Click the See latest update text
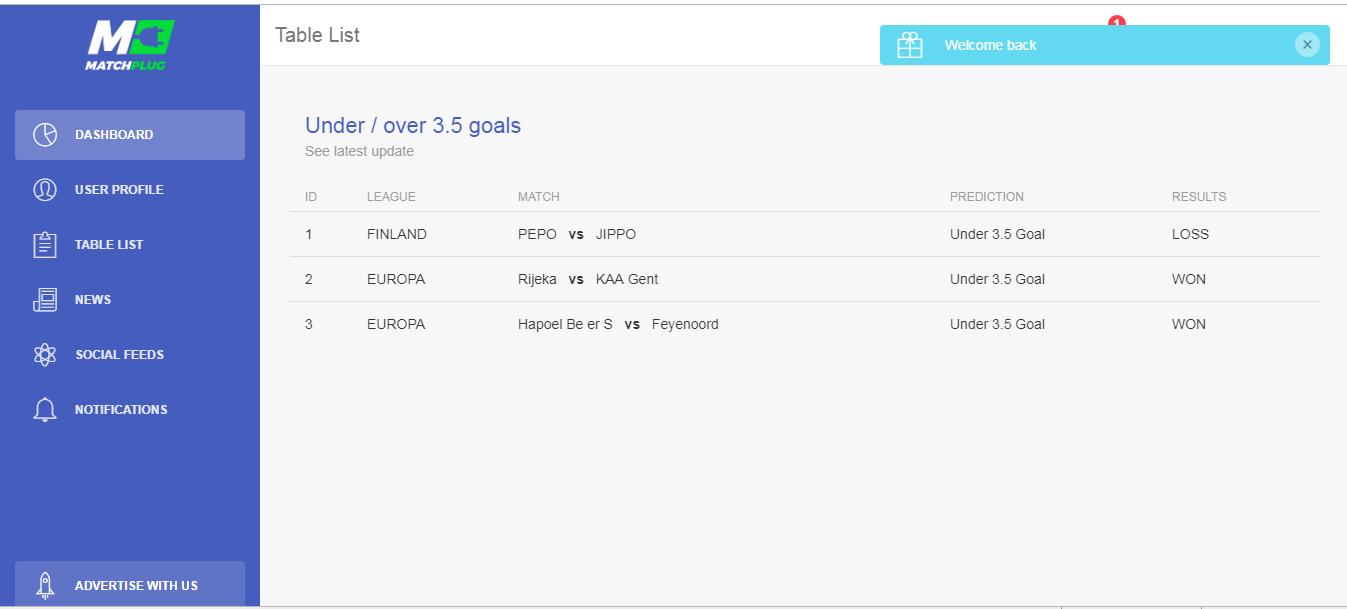The width and height of the screenshot is (1347, 609). [x=359, y=152]
